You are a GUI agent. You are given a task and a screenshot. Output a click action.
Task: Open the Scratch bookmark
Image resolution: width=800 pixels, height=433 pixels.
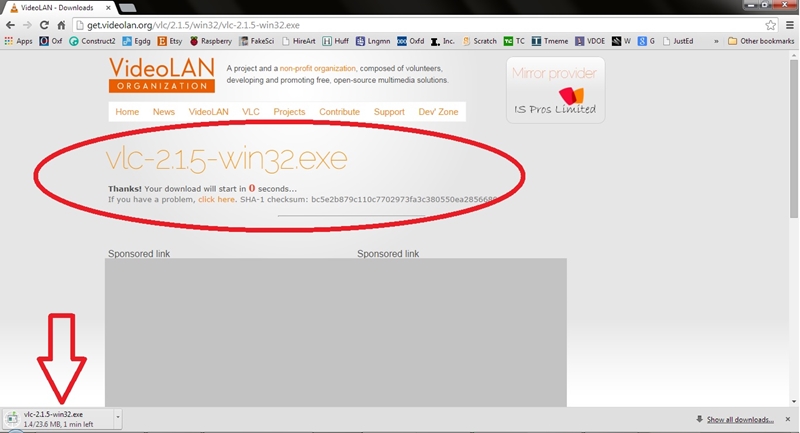pos(479,41)
